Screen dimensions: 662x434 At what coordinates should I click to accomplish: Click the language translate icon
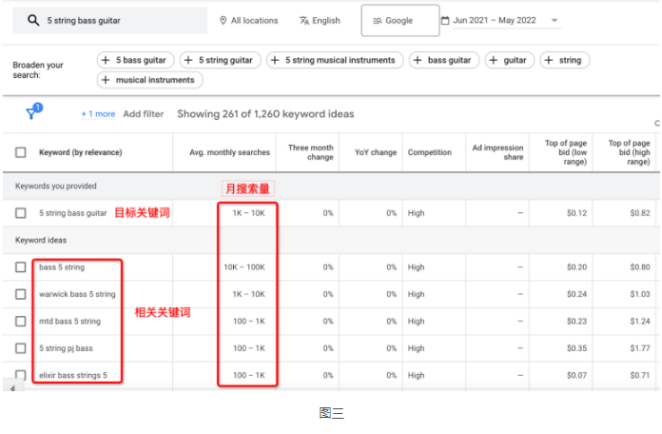coord(304,20)
